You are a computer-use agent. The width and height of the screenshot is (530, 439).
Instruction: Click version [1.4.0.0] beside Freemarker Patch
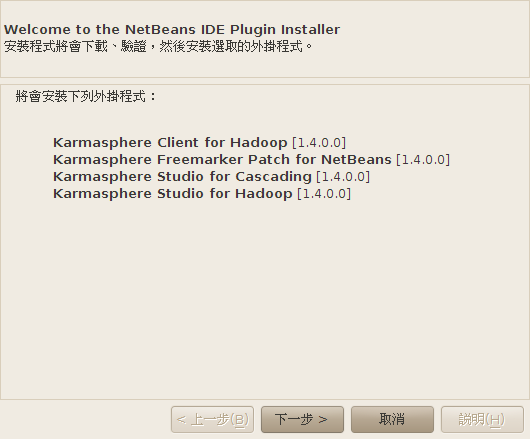click(423, 160)
